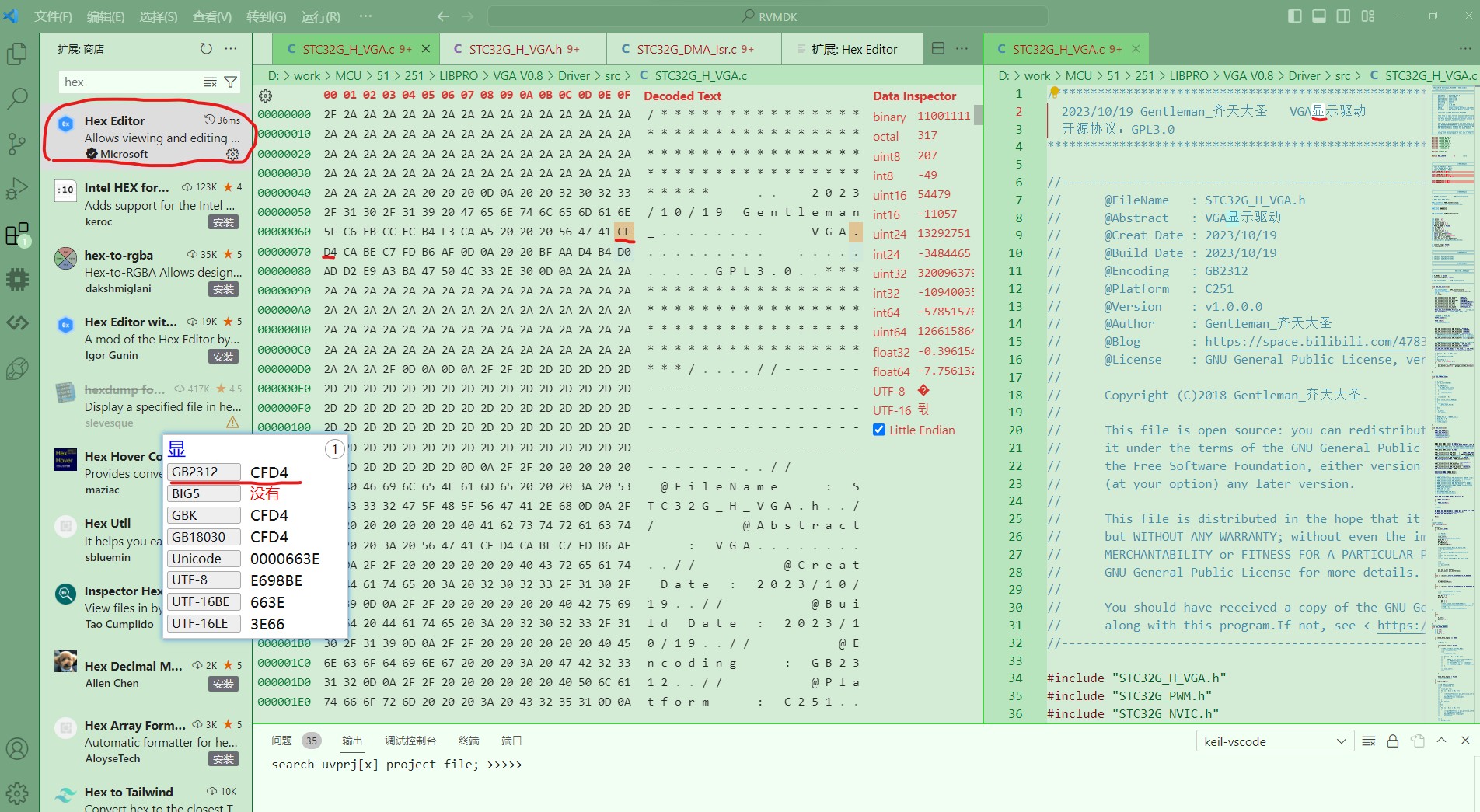Toggle the bottom panel layout icon

(1319, 16)
